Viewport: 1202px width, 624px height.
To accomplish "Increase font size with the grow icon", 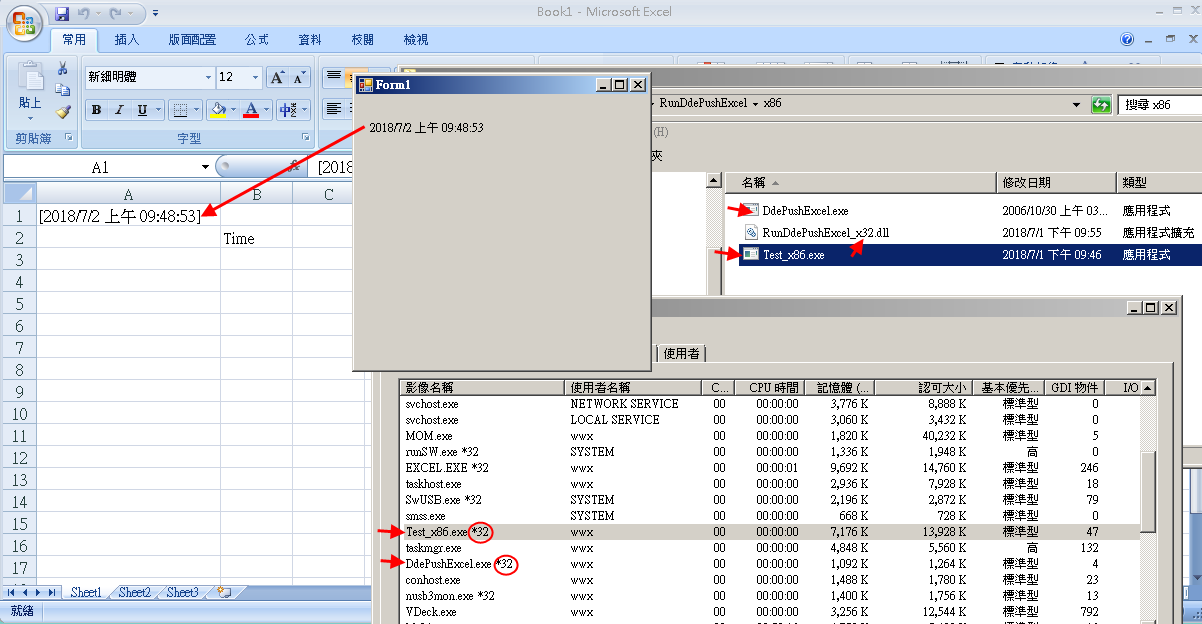I will 277,77.
